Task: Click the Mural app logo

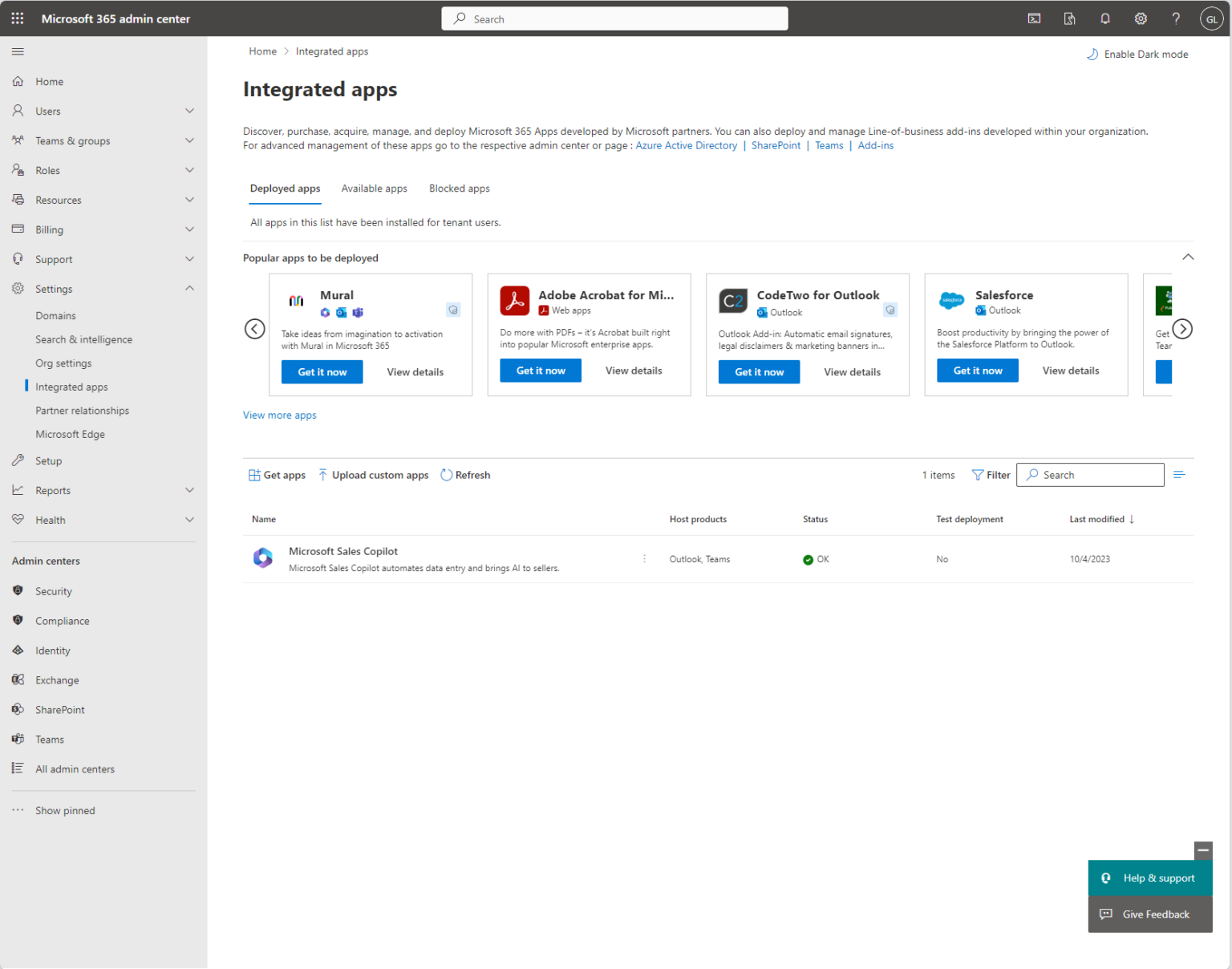Action: (296, 301)
